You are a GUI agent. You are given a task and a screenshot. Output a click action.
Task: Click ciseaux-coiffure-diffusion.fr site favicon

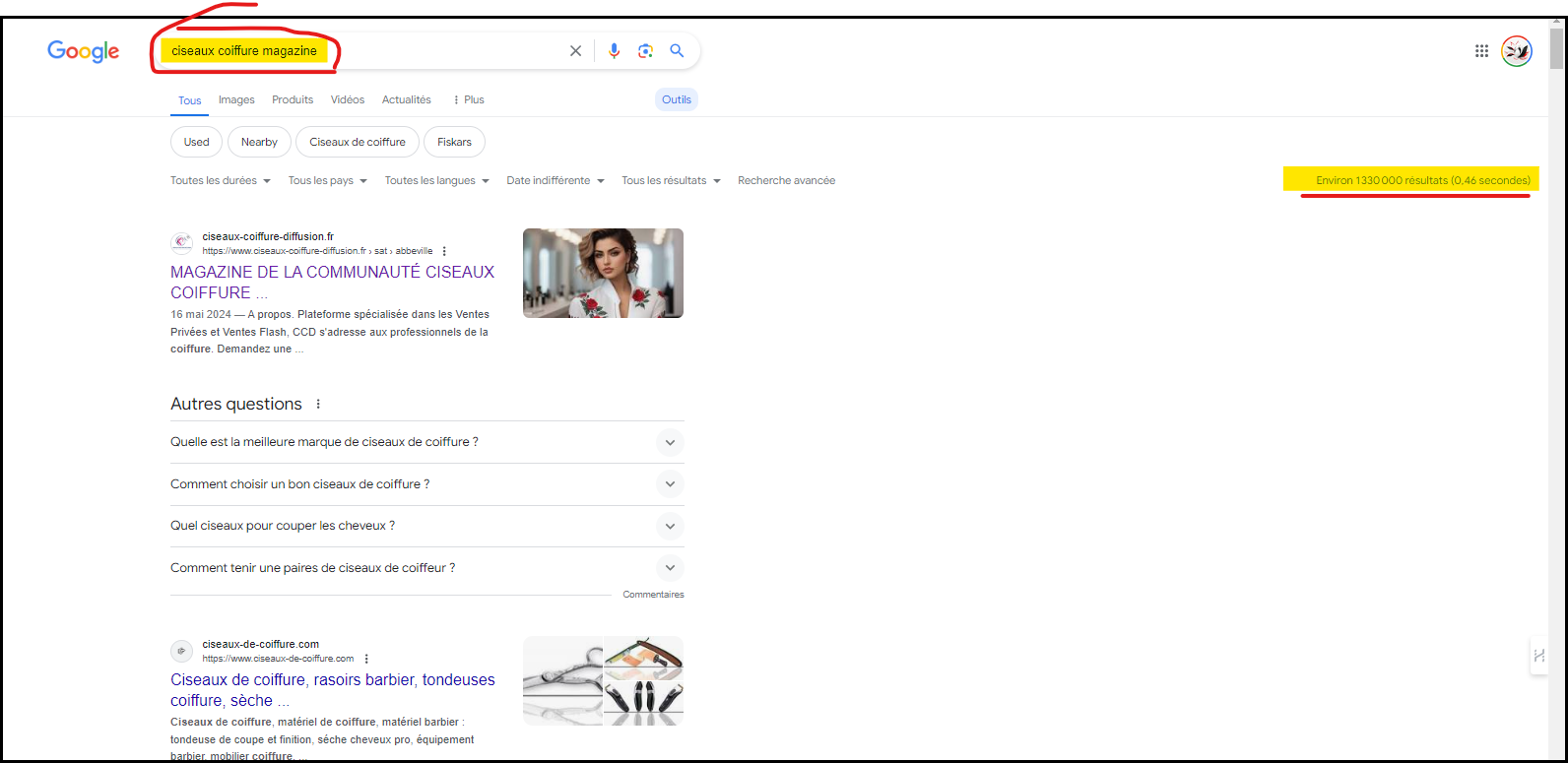[181, 243]
